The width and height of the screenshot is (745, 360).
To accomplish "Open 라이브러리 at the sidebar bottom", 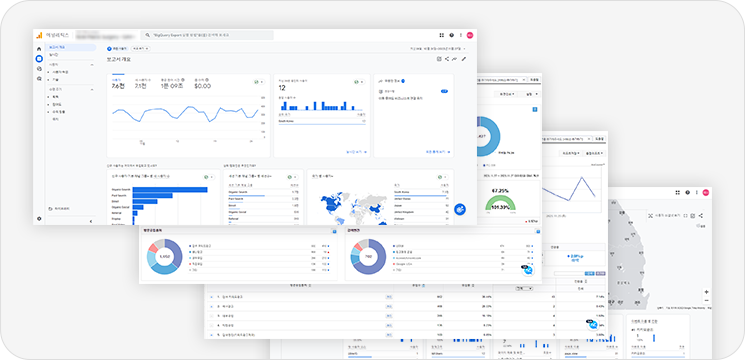I will [59, 208].
